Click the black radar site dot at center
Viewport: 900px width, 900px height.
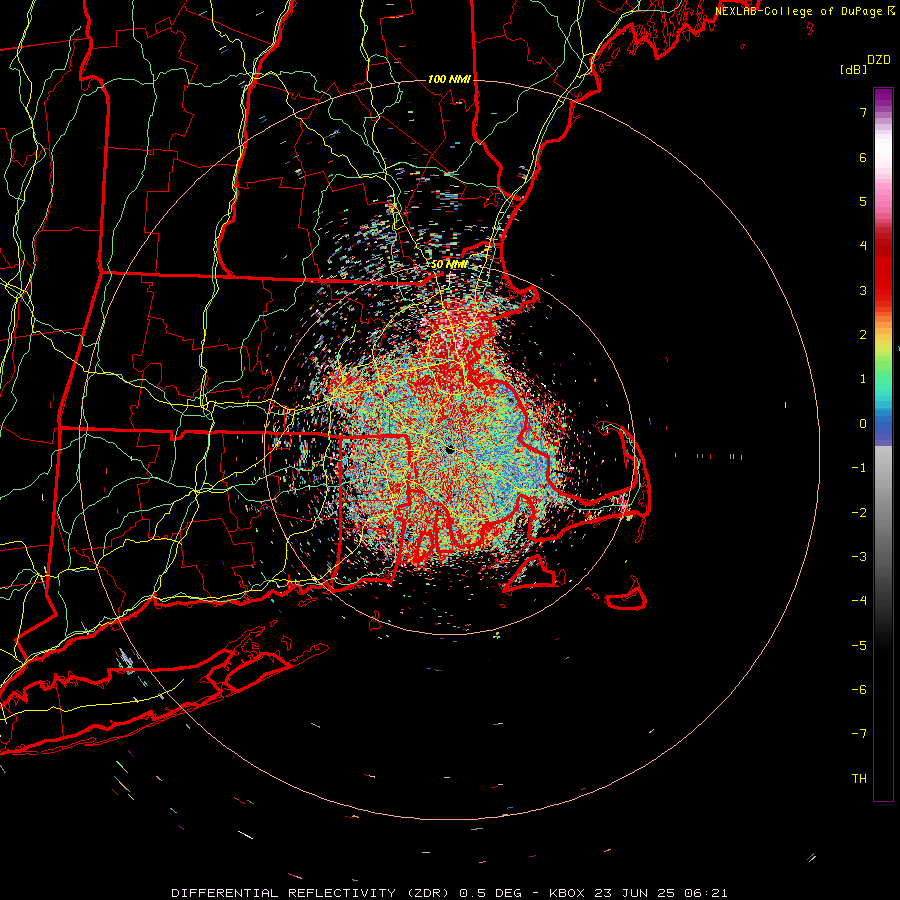450,451
